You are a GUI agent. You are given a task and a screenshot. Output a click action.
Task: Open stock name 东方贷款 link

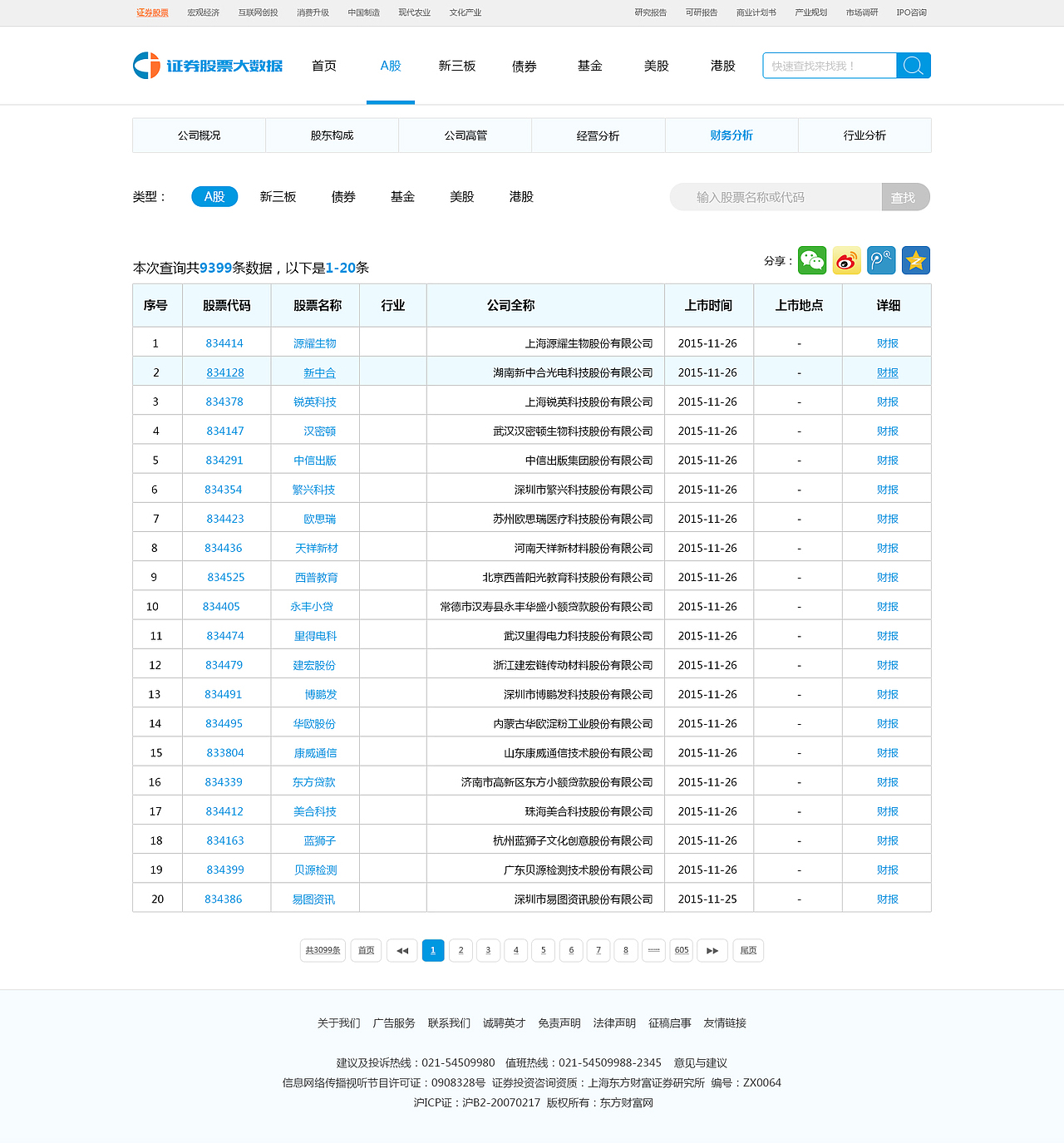coord(313,782)
